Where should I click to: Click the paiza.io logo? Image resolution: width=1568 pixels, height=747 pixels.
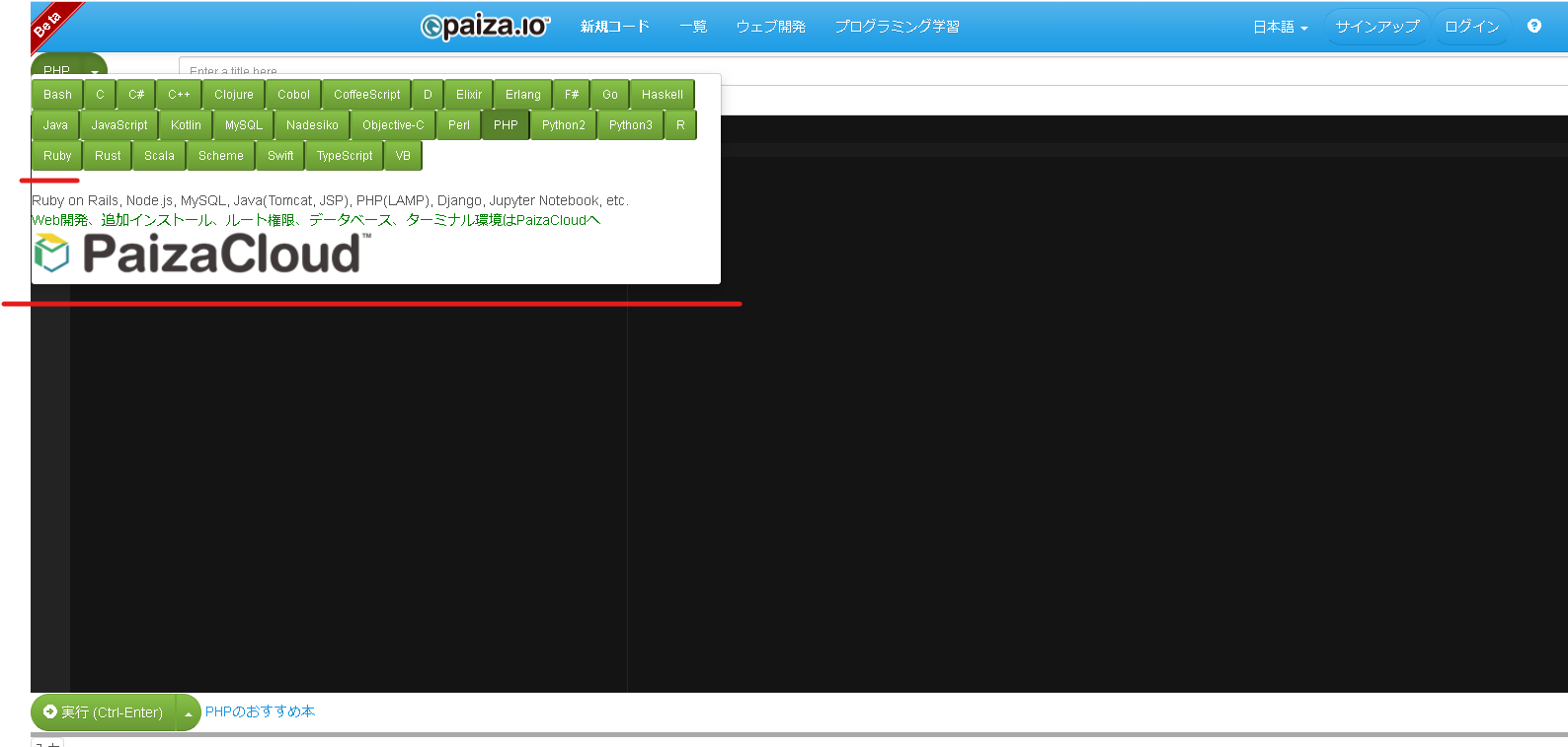[x=485, y=27]
